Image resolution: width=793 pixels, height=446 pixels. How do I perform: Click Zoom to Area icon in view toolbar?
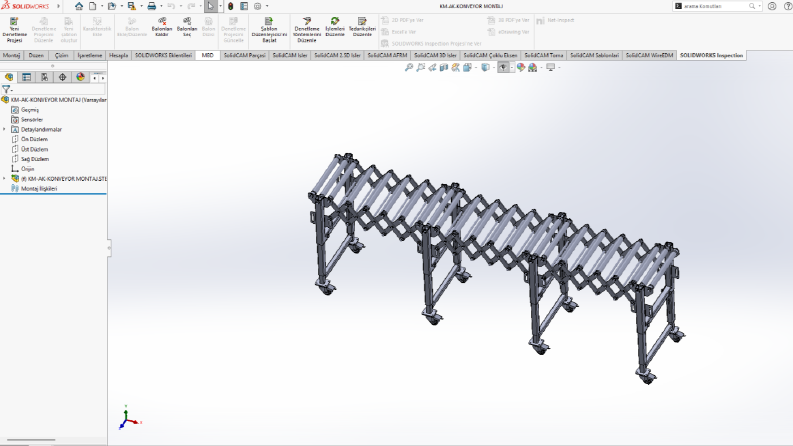[x=420, y=67]
